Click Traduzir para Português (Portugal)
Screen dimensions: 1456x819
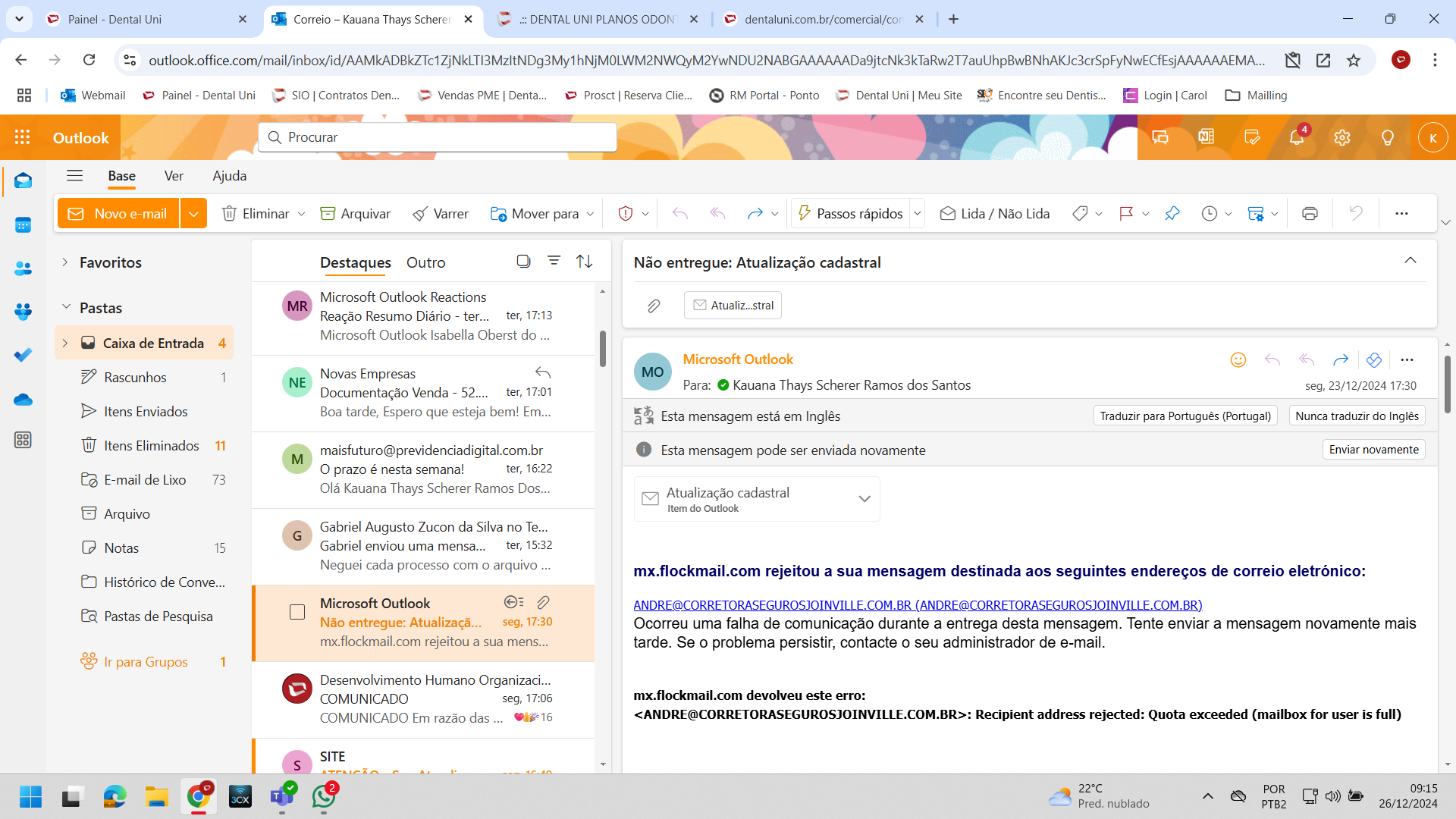coord(1185,416)
